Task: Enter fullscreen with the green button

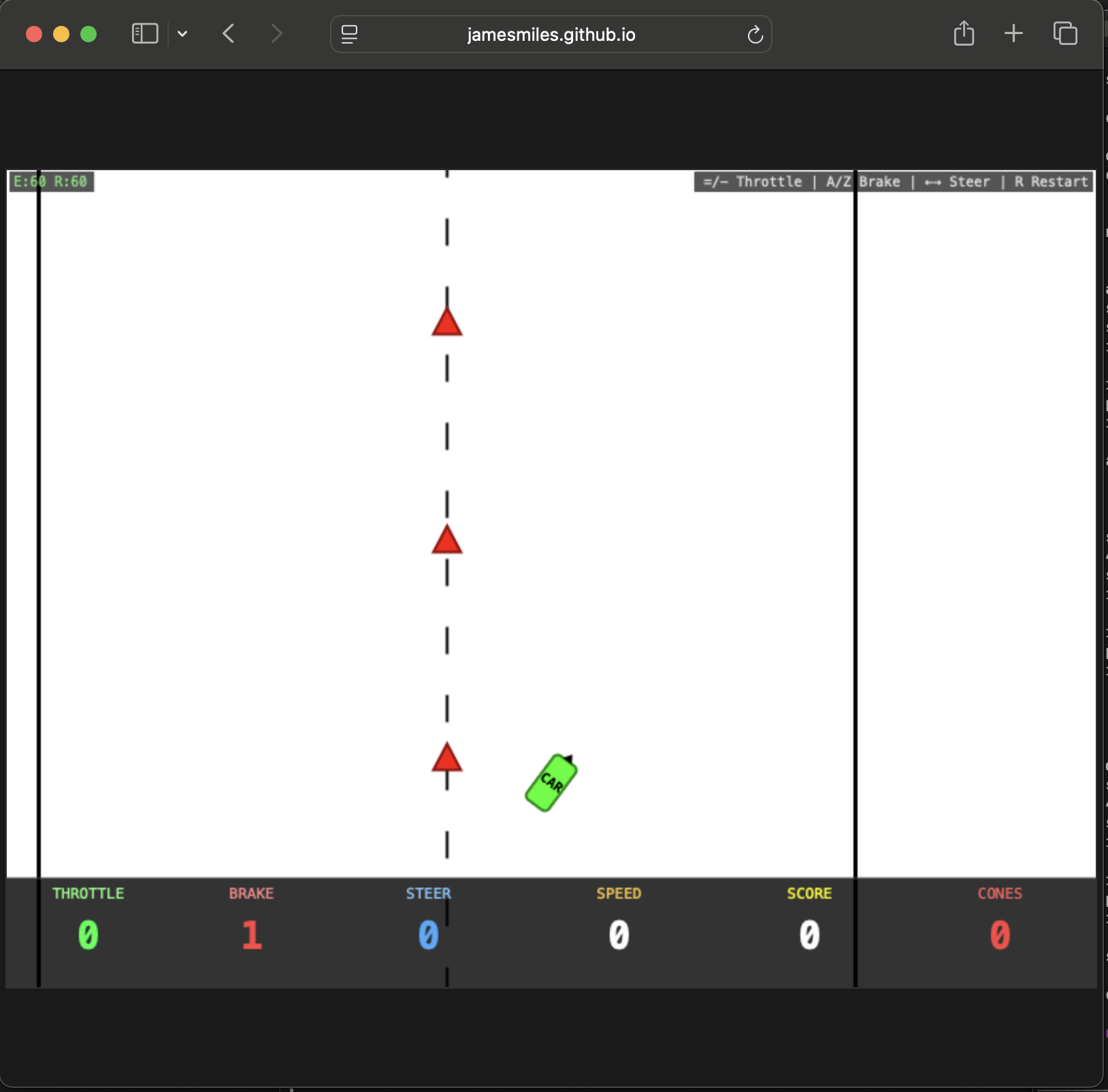Action: [88, 34]
